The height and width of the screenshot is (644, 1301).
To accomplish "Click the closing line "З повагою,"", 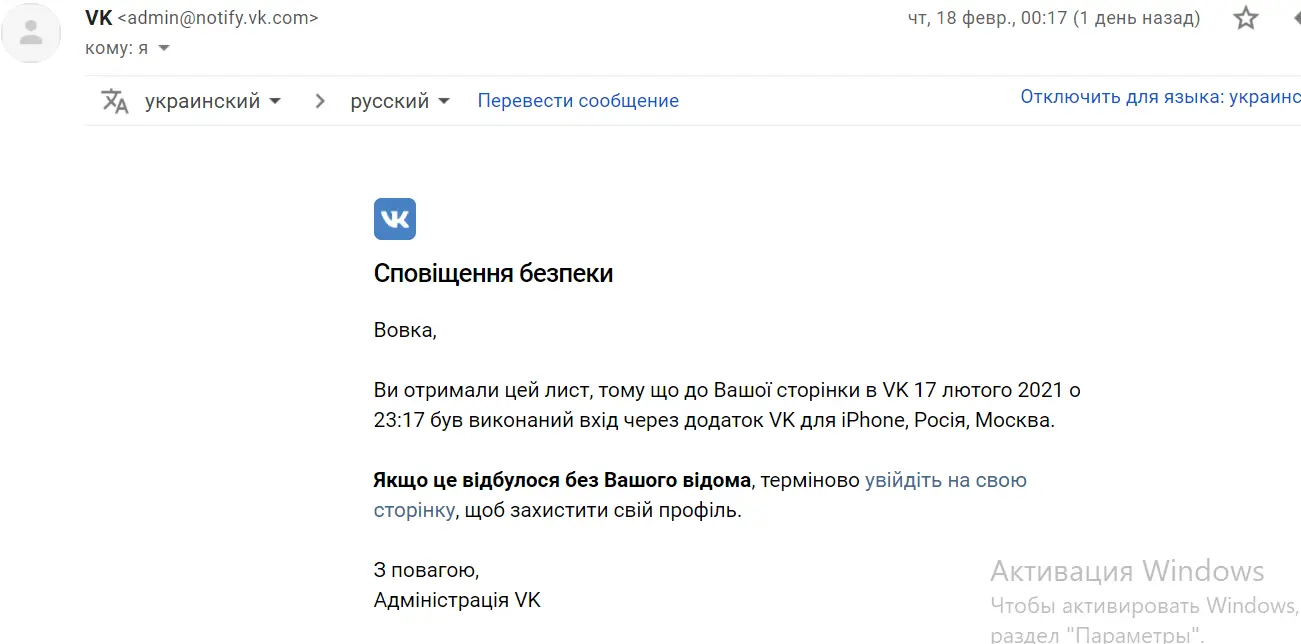I will click(x=426, y=570).
